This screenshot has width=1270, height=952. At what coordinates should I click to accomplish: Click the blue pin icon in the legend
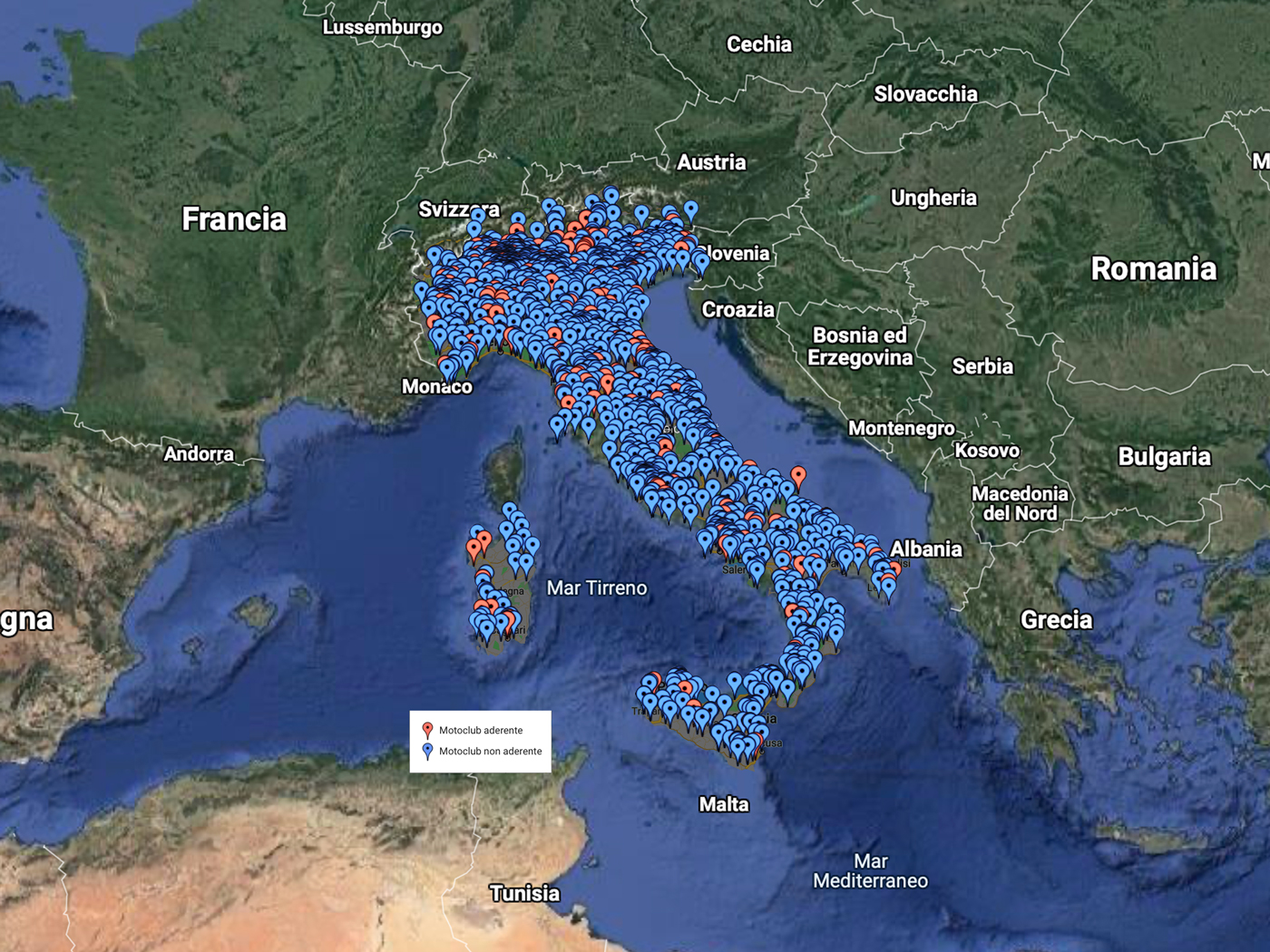click(427, 751)
